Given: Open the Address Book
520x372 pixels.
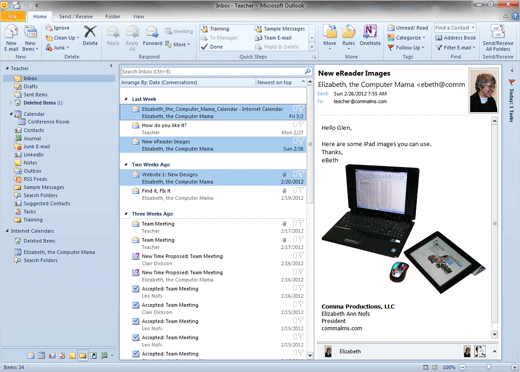Looking at the screenshot, I should [456, 38].
